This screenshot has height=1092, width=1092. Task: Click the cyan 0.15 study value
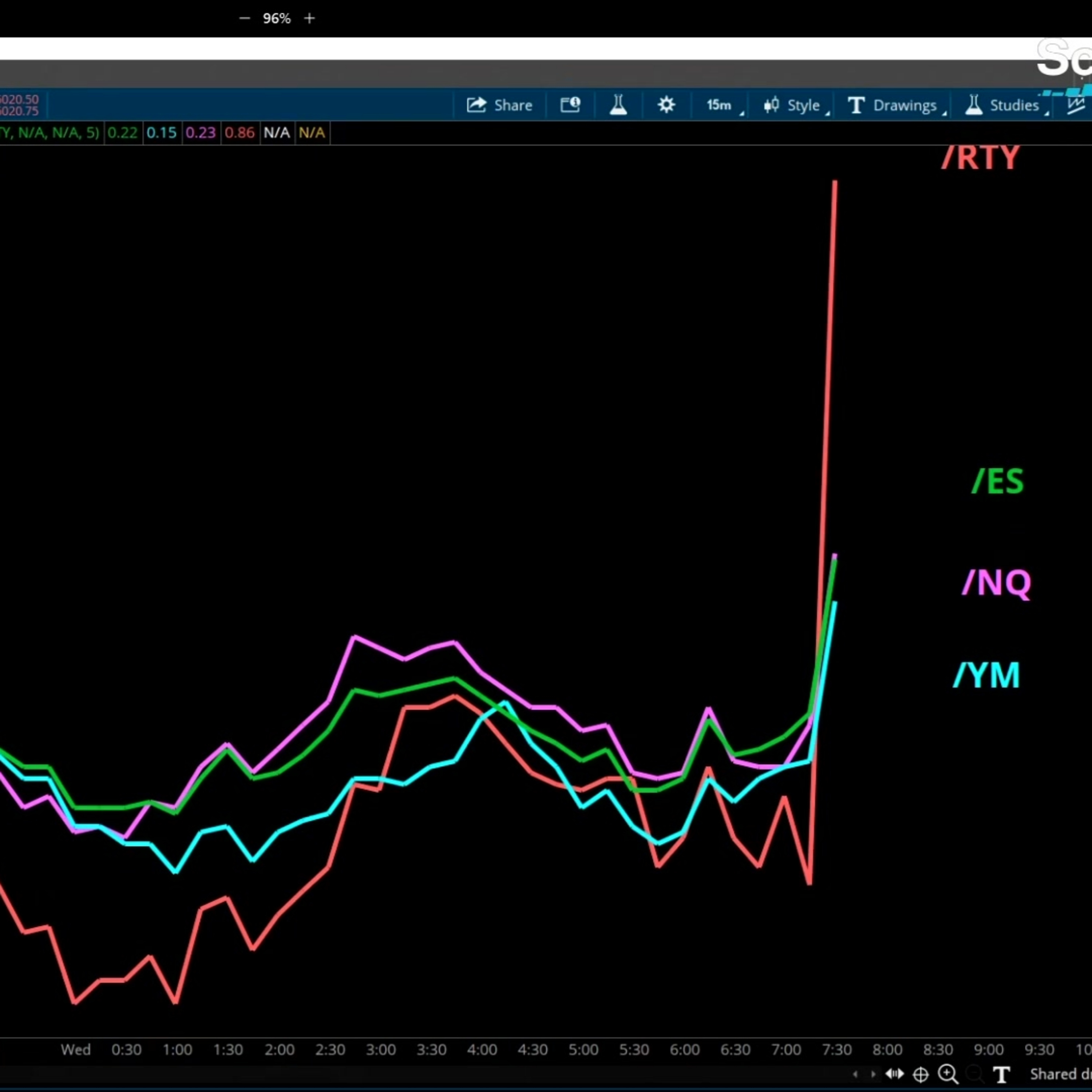161,133
